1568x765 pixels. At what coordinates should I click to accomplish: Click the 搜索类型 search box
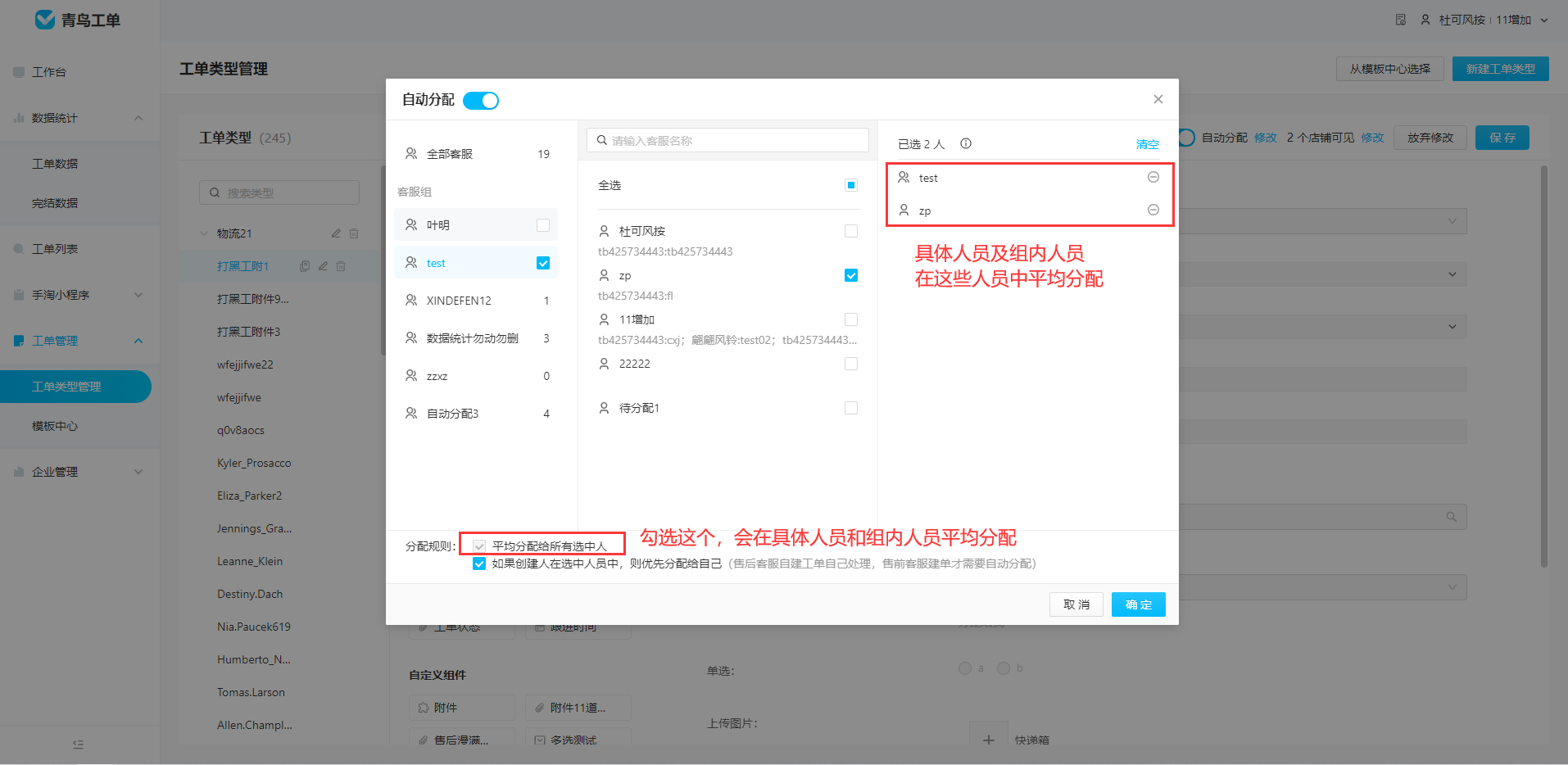(x=279, y=192)
